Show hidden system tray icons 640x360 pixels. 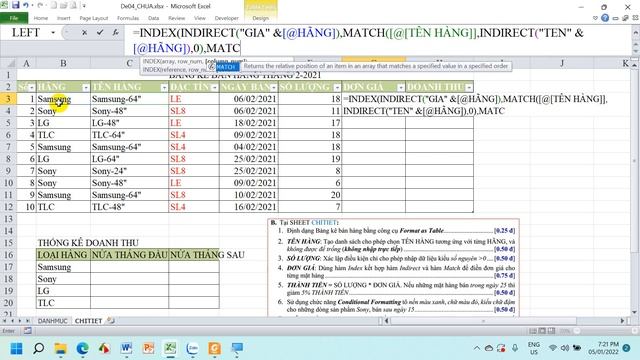pyautogui.click(x=477, y=348)
